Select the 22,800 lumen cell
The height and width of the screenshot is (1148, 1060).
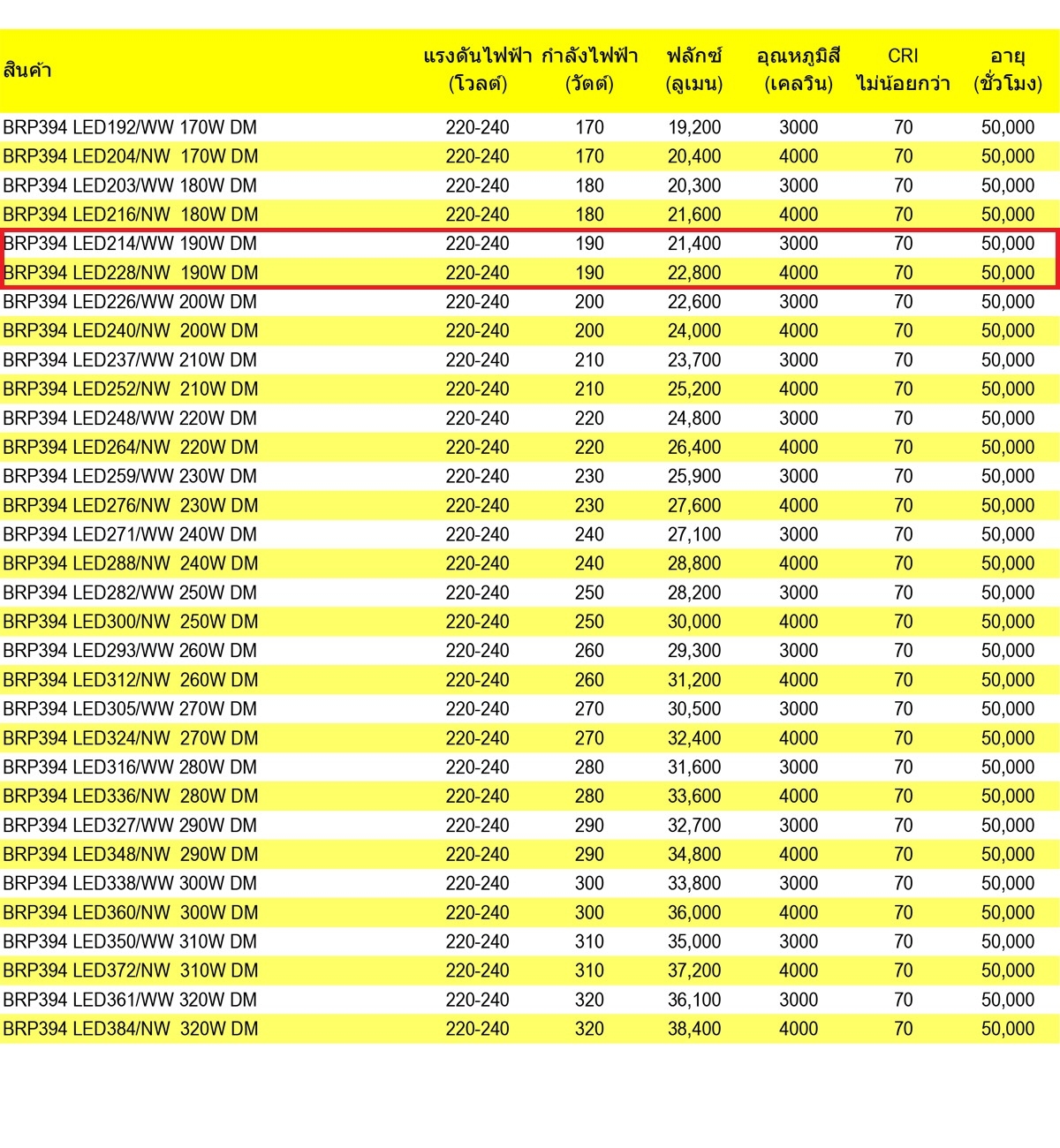694,273
